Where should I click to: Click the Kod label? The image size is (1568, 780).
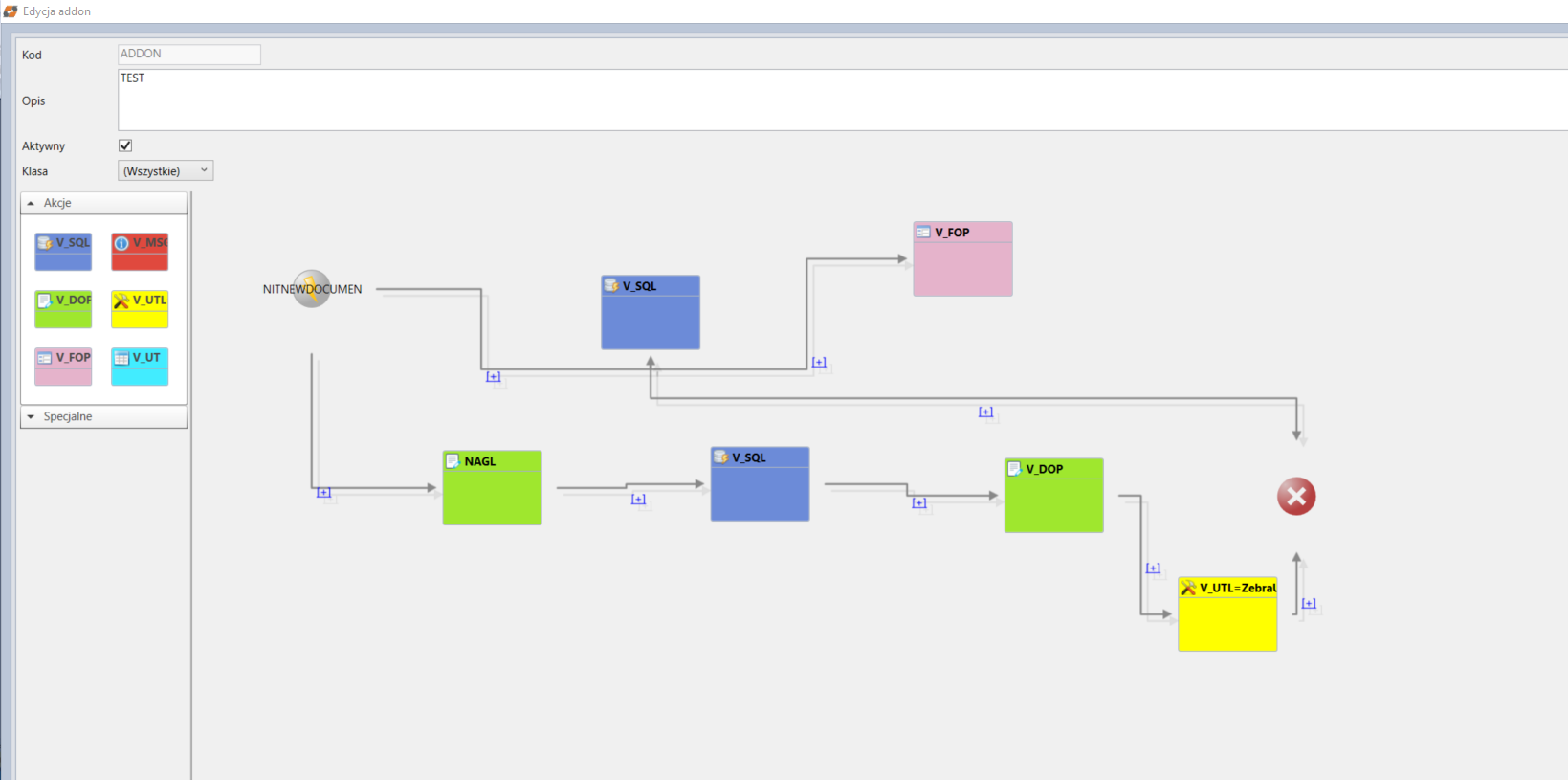32,56
